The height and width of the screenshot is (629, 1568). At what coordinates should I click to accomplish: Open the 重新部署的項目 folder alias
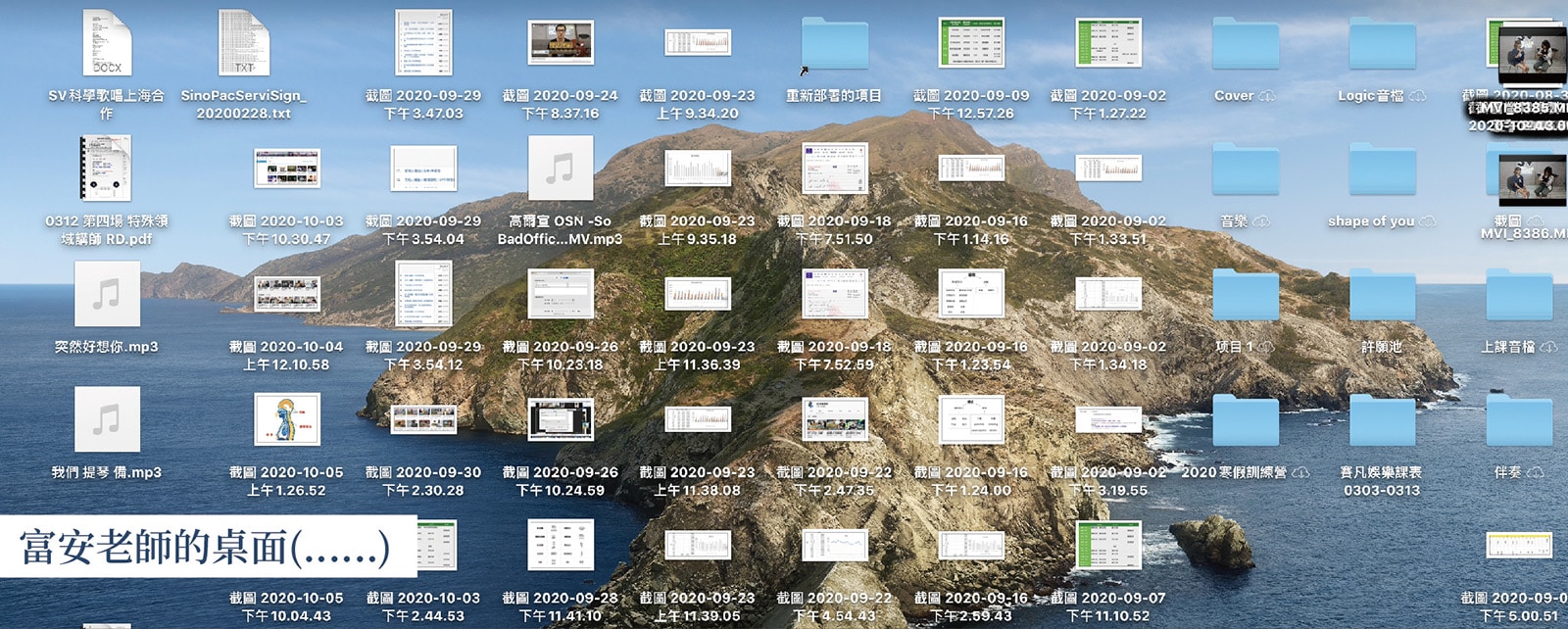point(834,44)
